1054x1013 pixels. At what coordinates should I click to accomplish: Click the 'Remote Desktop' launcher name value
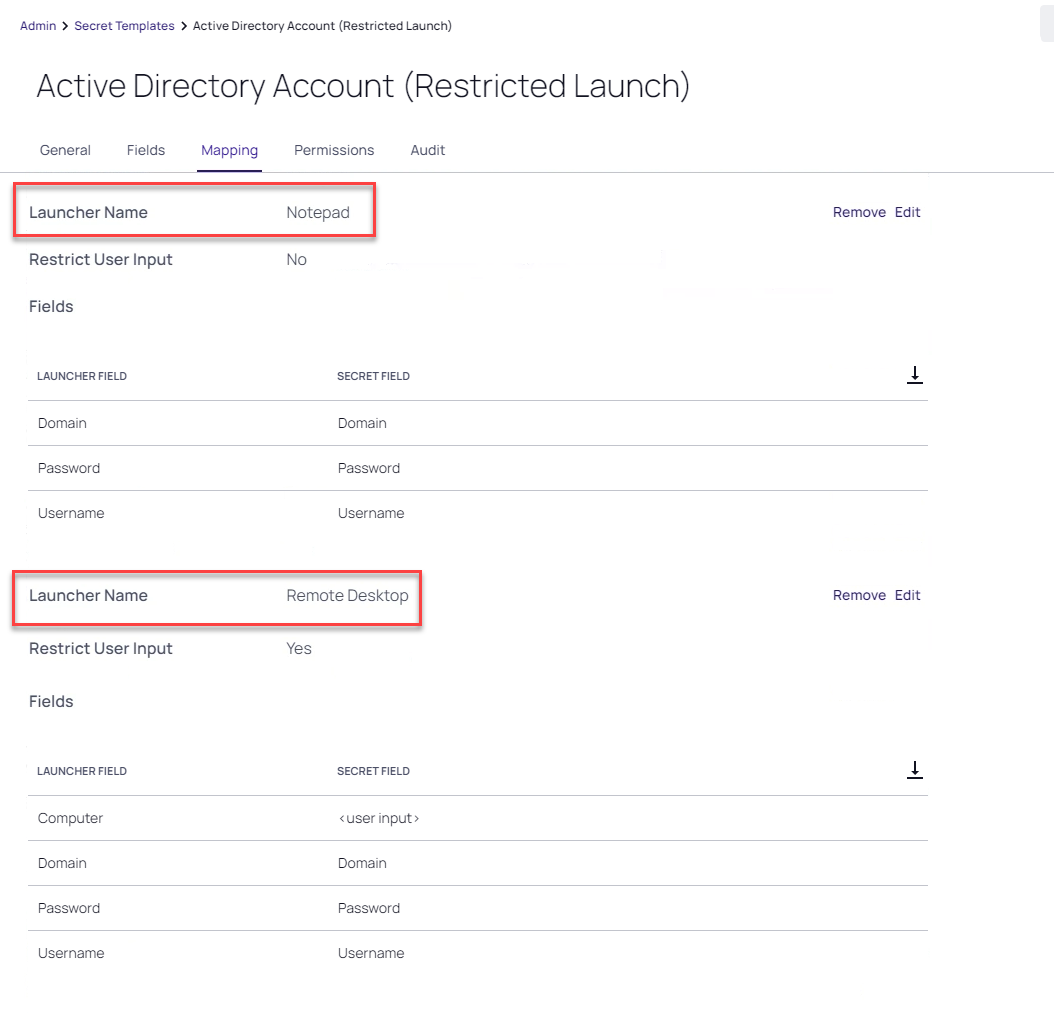(x=348, y=596)
